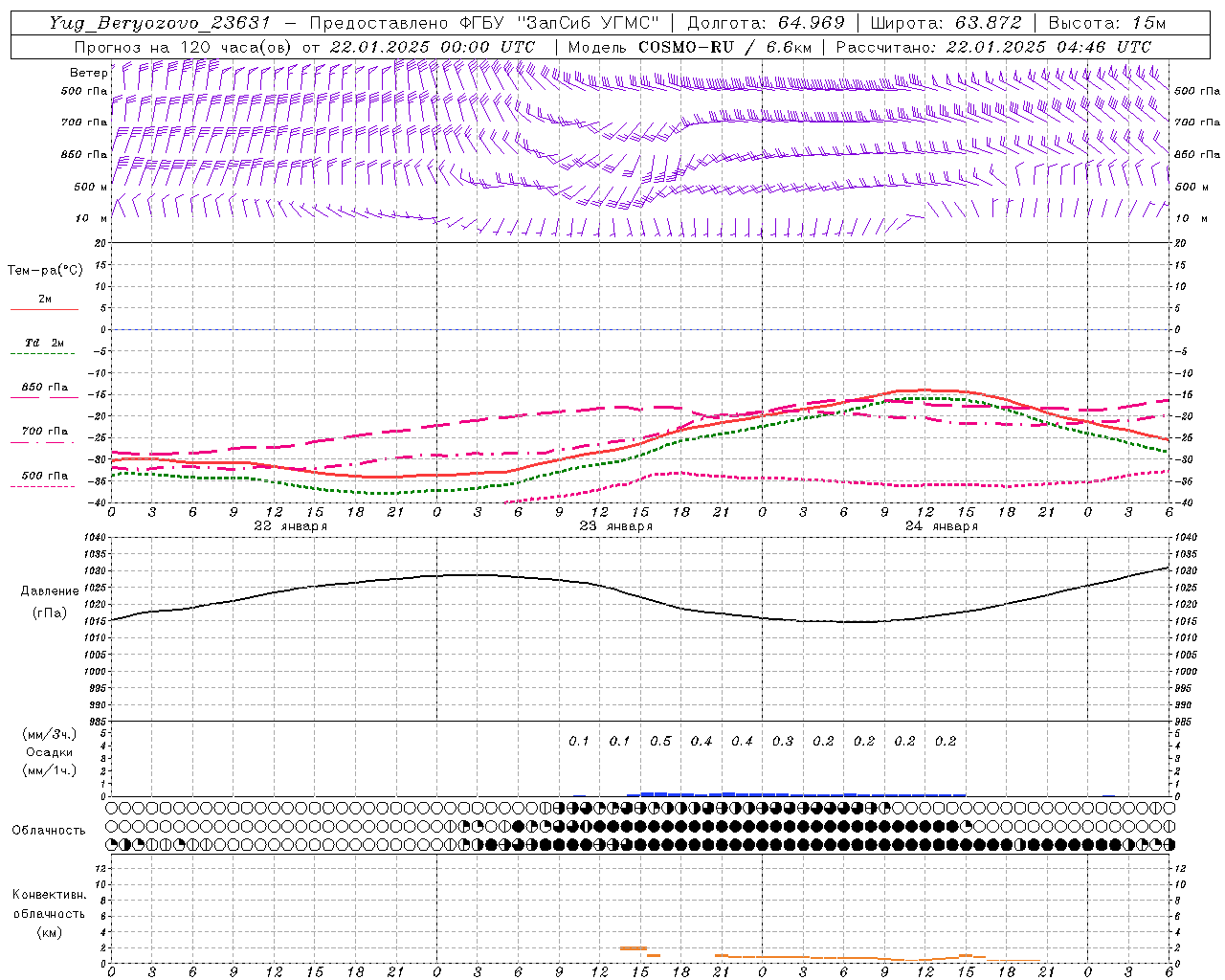Click the solid line sample under 2м legend
This screenshot has width=1225, height=980.
[44, 310]
